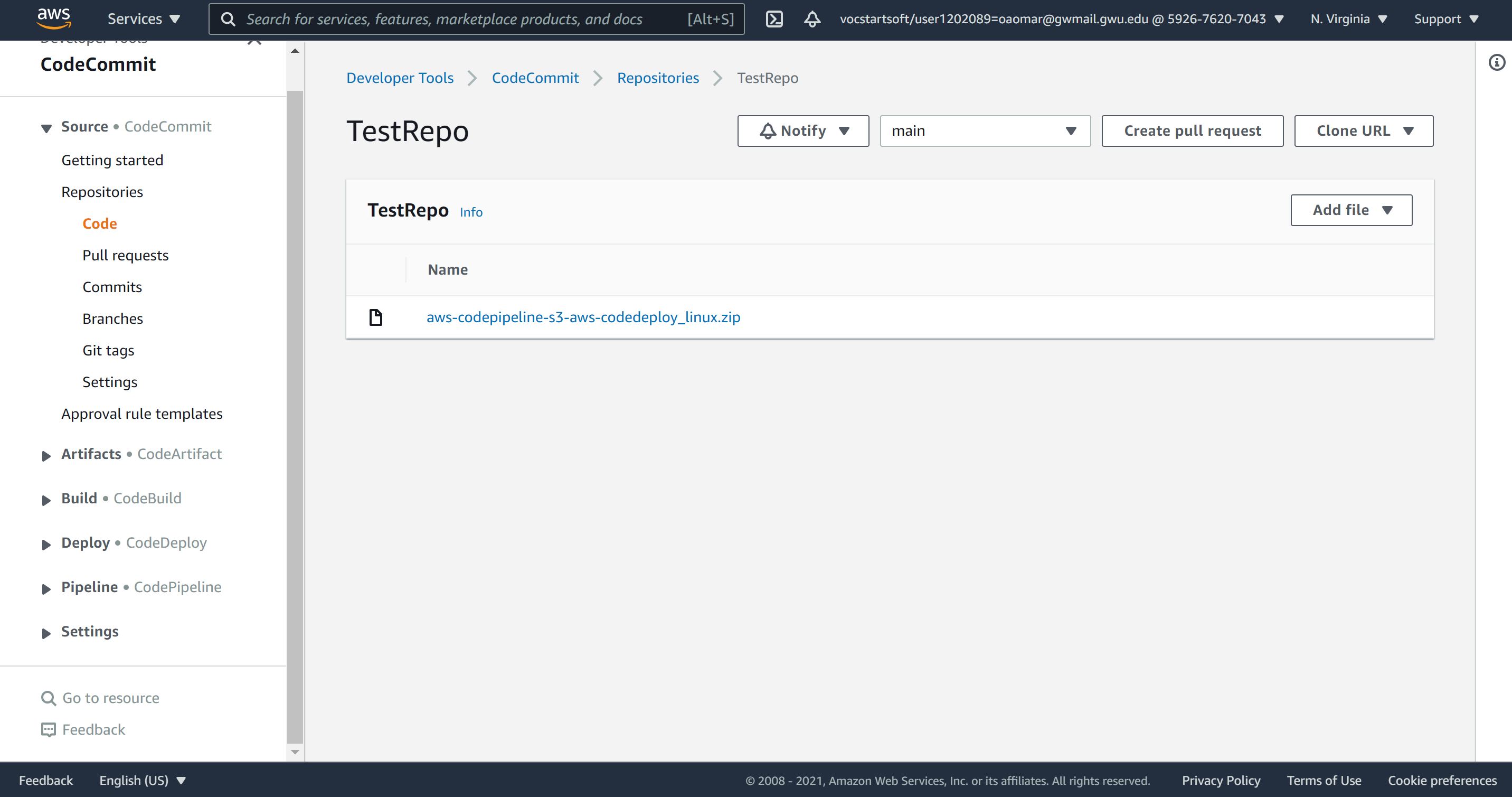Open the Add file dropdown menu
Screen dimensions: 1512x797
pyautogui.click(x=1352, y=209)
